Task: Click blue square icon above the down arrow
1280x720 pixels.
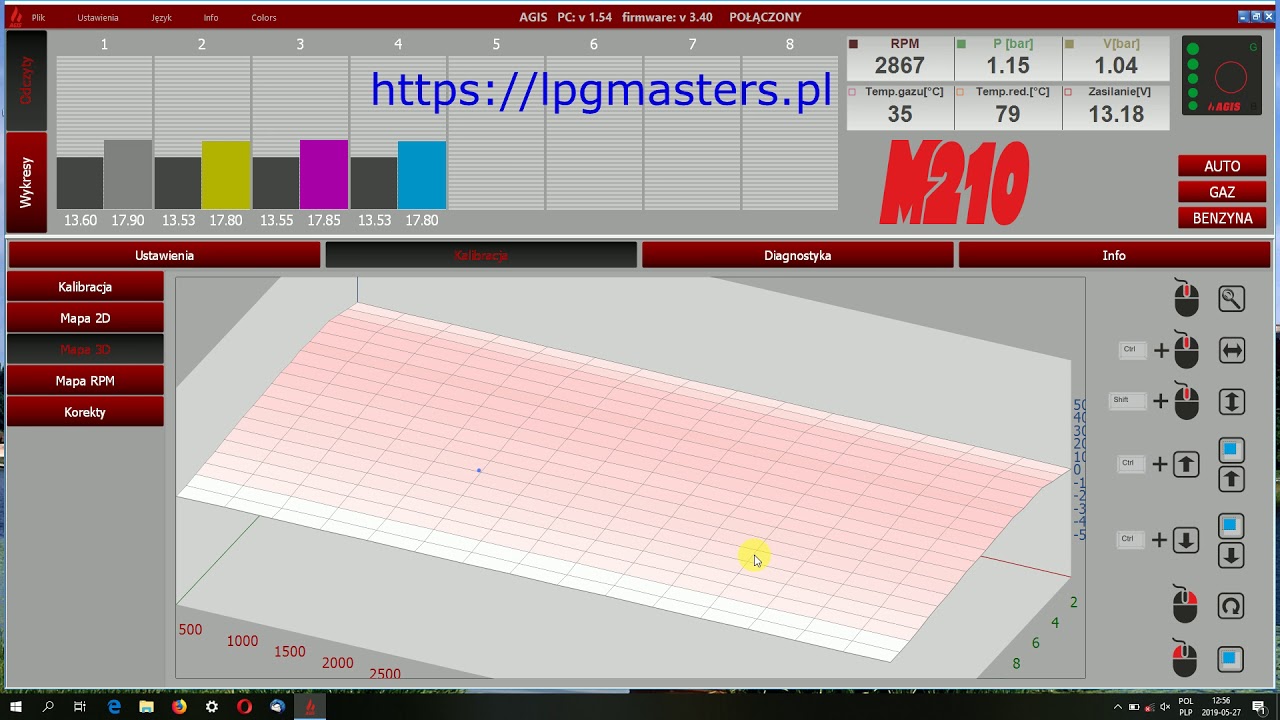Action: (1231, 525)
